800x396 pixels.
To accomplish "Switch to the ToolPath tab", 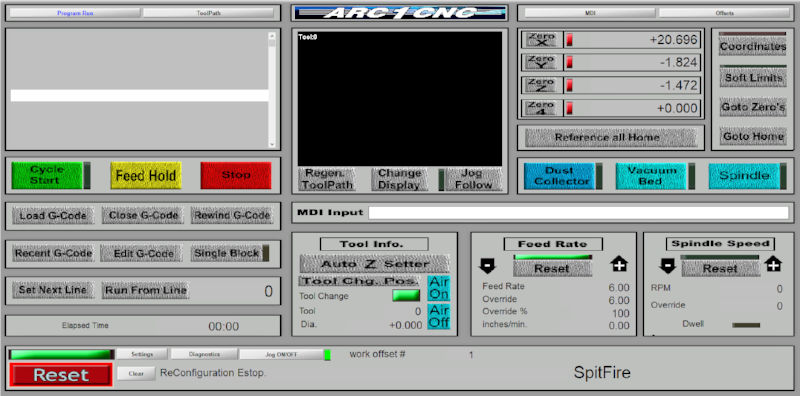I will coord(209,13).
